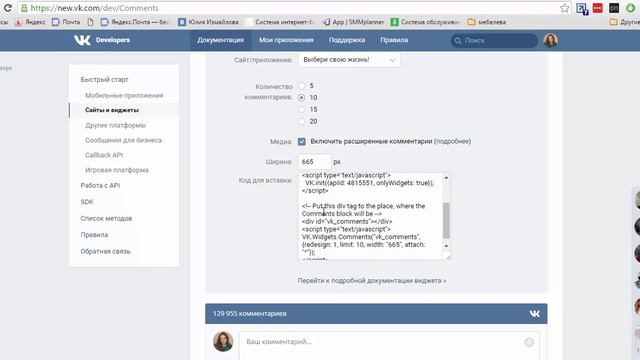Image resolution: width=640 pixels, height=360 pixels.
Task: Open the profile avatar in VK header
Action: 550,40
